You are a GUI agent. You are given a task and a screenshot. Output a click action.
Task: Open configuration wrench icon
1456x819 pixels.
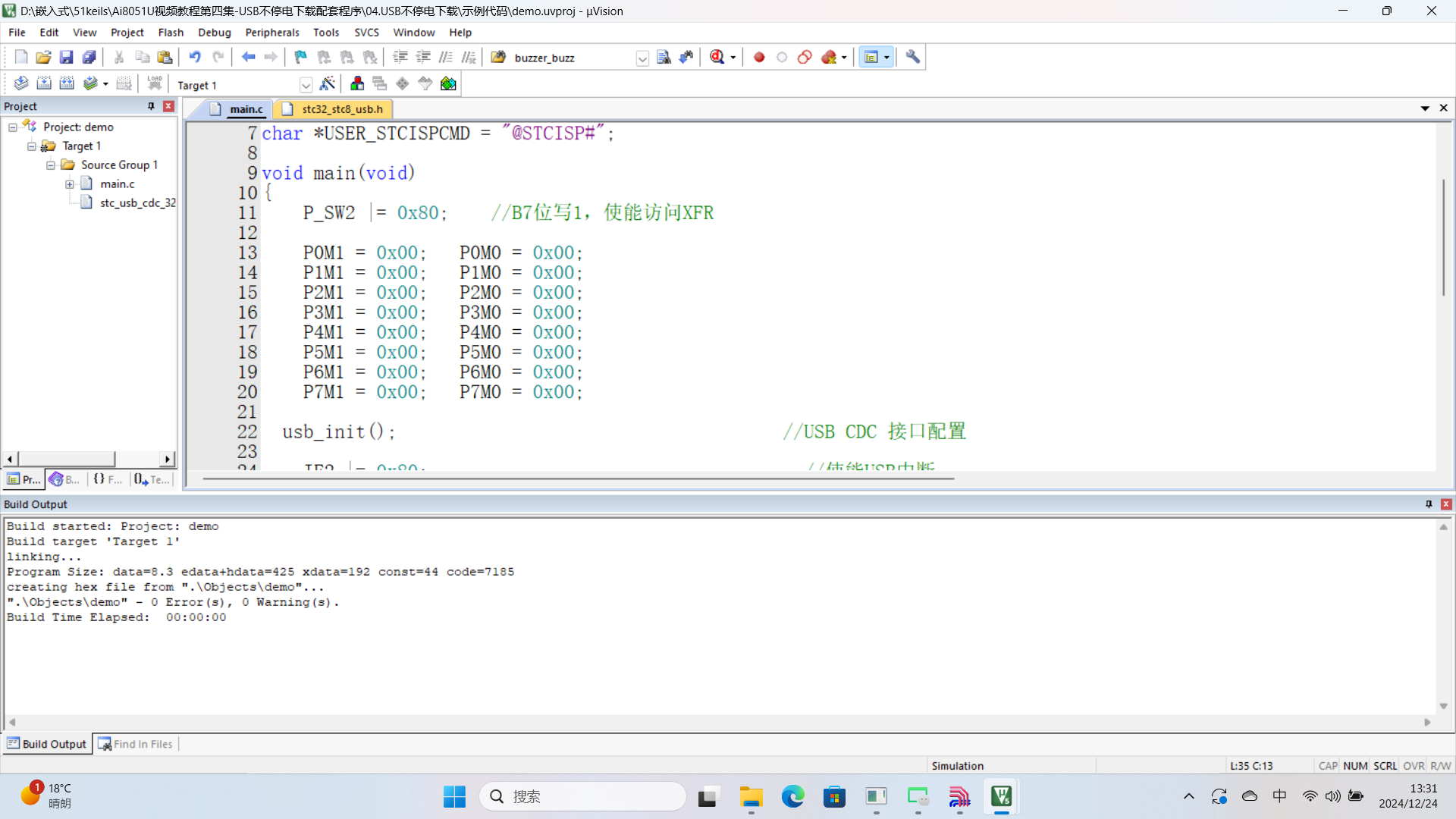(913, 57)
